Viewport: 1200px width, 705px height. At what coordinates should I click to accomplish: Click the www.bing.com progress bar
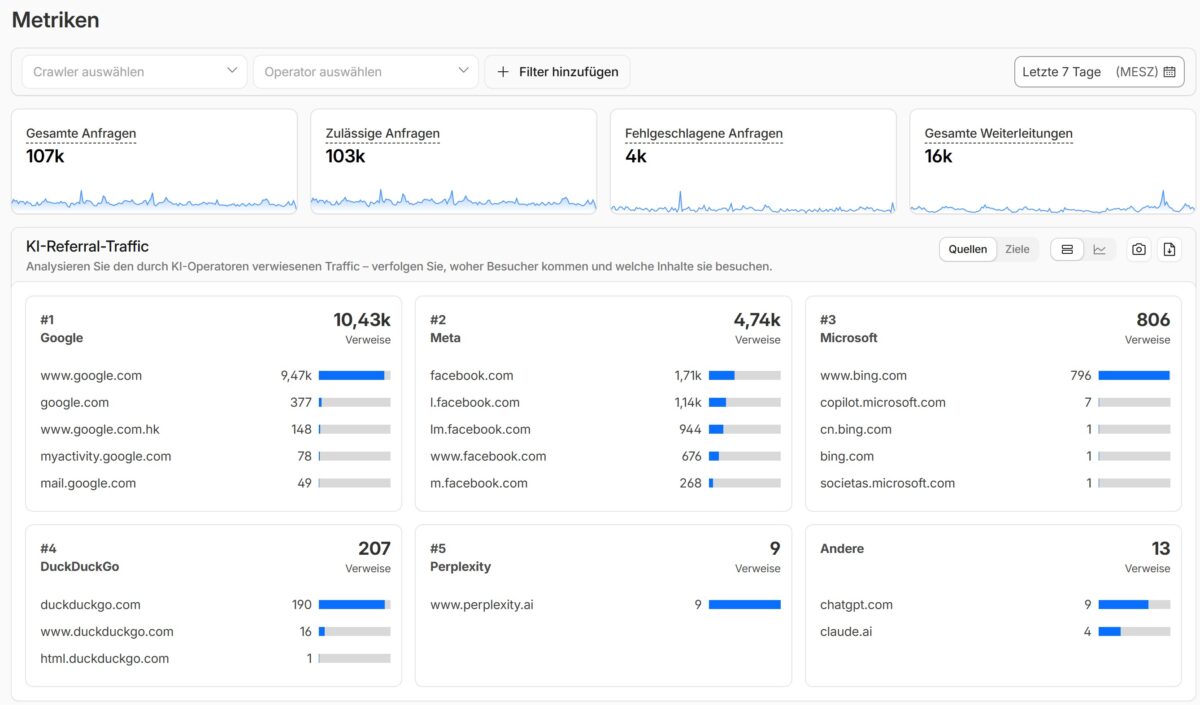[x=1134, y=376]
